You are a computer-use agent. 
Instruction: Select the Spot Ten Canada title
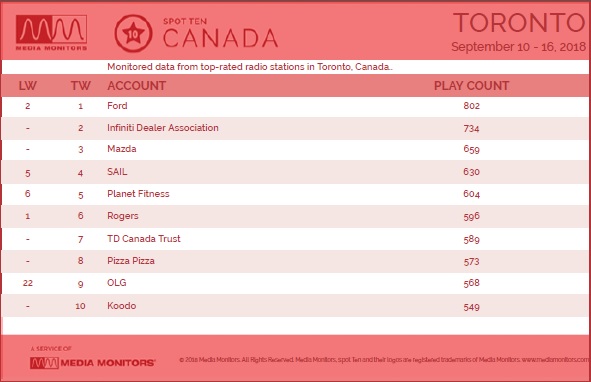[x=220, y=33]
